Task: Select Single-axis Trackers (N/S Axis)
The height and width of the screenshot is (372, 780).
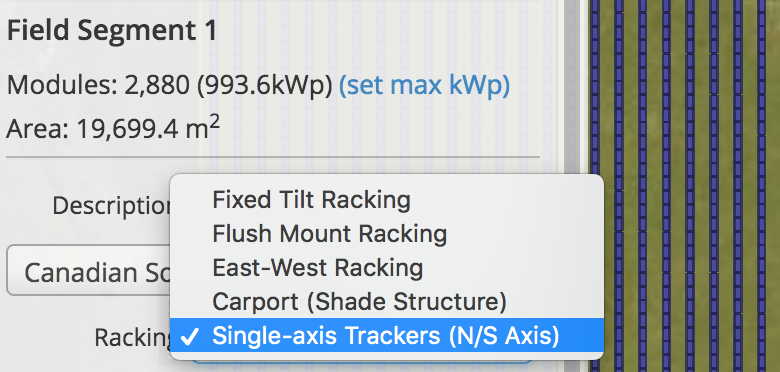Action: pyautogui.click(x=387, y=336)
